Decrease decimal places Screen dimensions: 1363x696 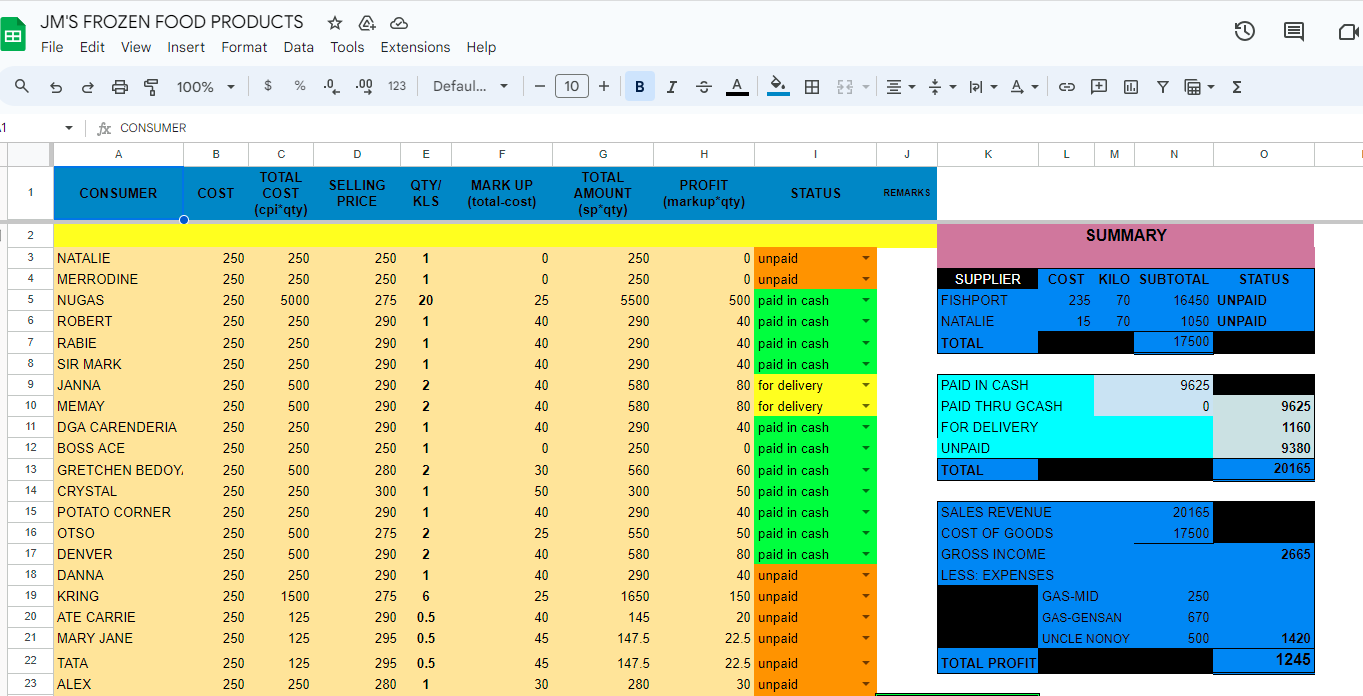pyautogui.click(x=331, y=86)
